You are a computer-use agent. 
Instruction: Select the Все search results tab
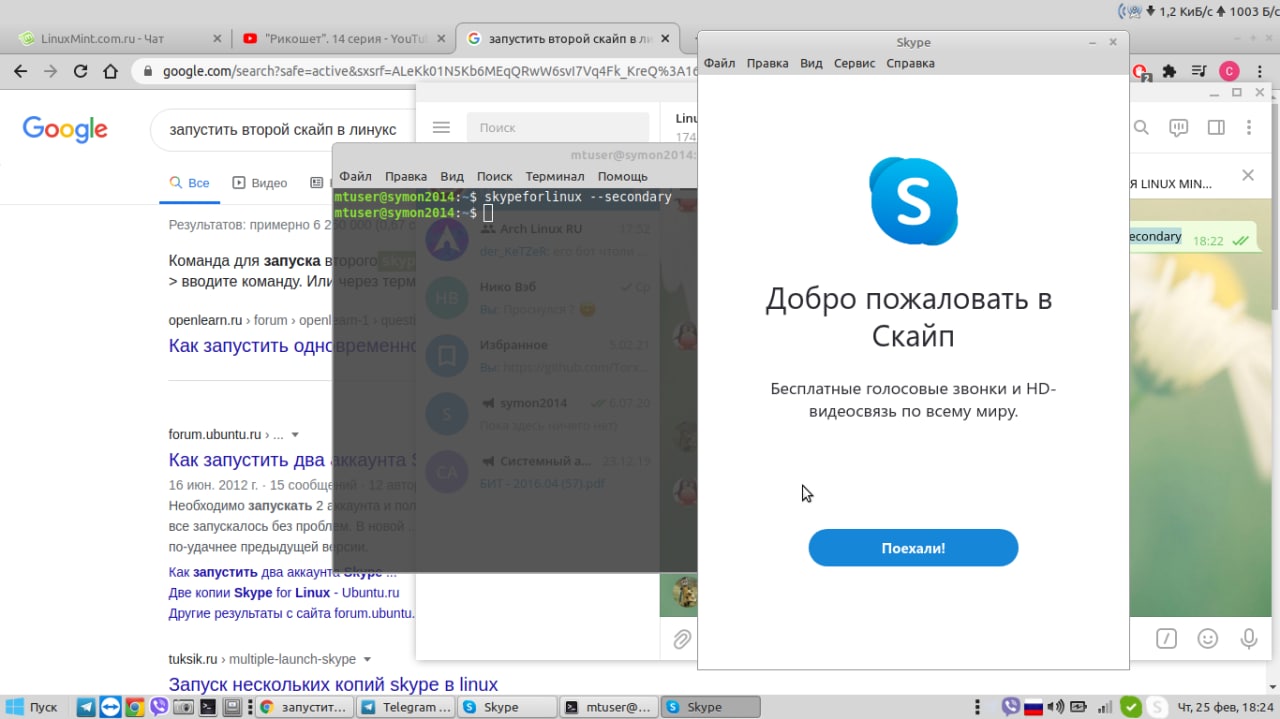[x=189, y=183]
